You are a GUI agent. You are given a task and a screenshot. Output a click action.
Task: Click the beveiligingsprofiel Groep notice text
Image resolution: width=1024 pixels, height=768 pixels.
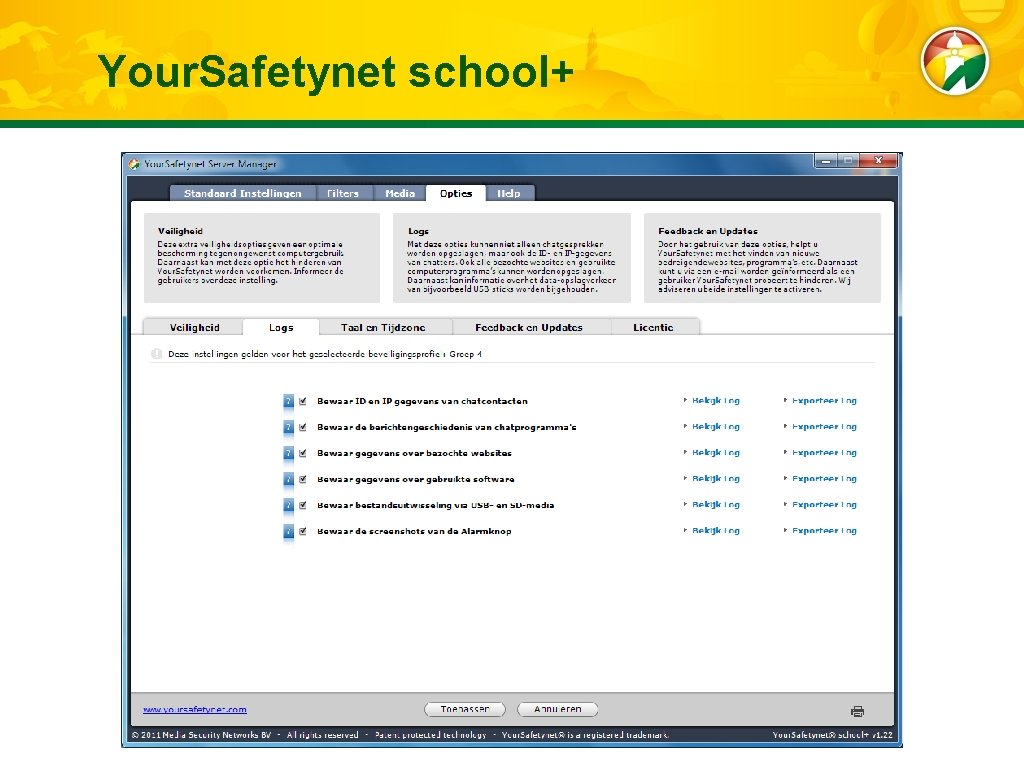click(325, 354)
